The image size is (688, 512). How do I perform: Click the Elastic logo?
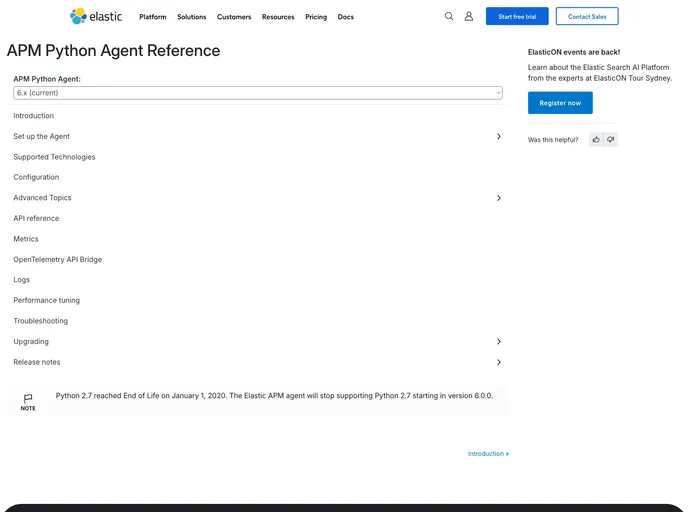(96, 16)
